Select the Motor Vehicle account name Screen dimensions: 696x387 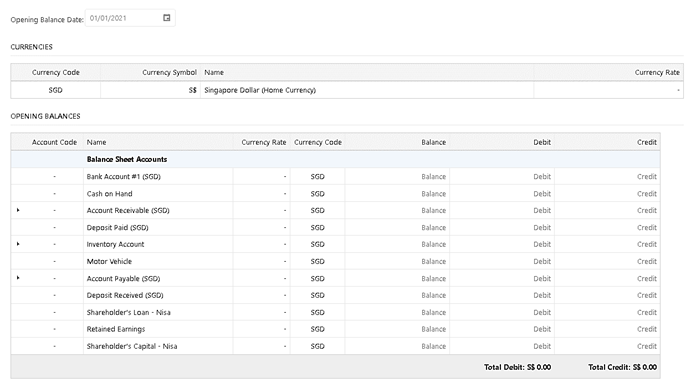(x=109, y=261)
